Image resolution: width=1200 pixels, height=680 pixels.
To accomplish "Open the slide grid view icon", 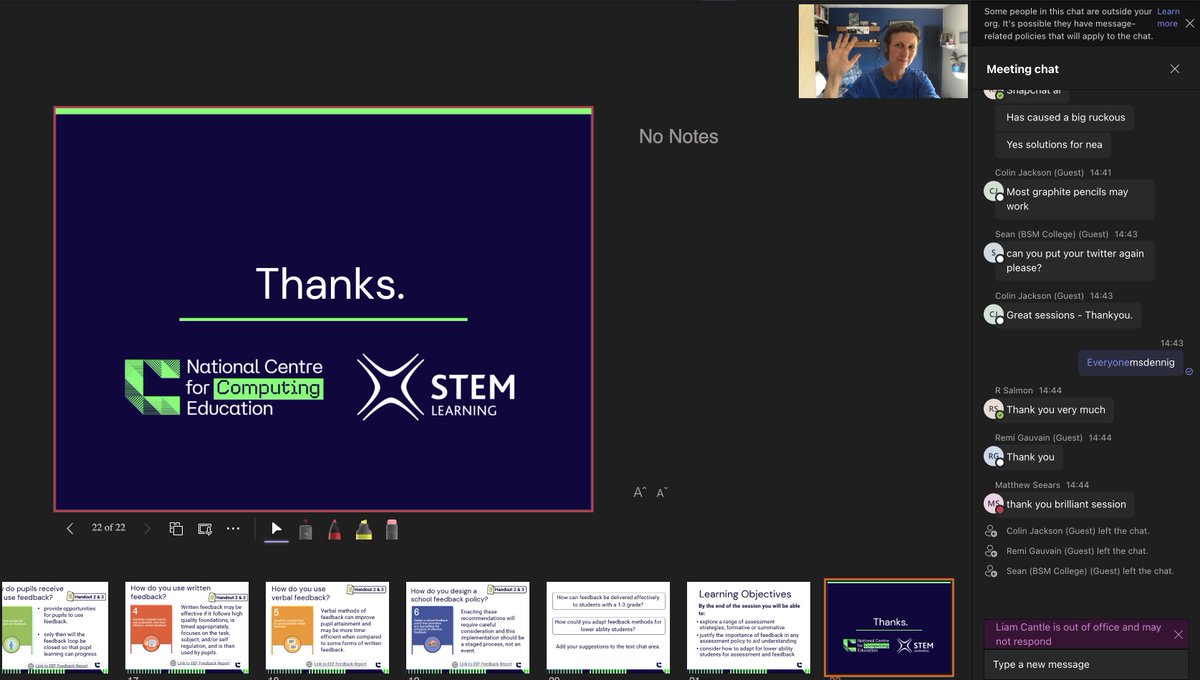I will pos(176,528).
